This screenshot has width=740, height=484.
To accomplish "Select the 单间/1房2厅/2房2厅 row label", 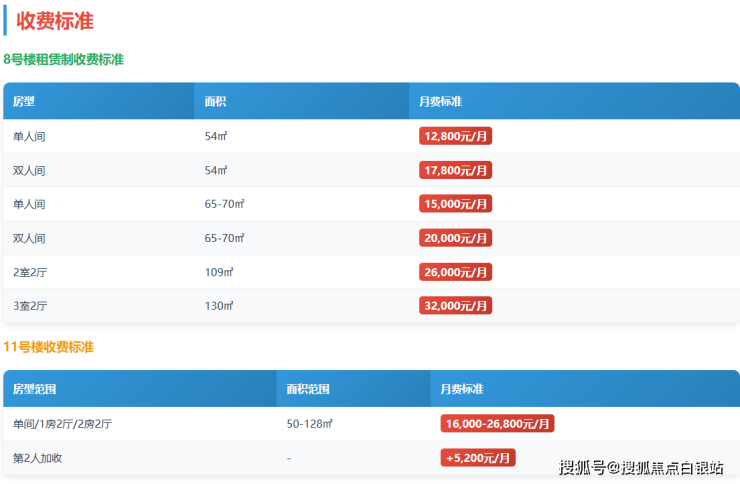I will 62,424.
